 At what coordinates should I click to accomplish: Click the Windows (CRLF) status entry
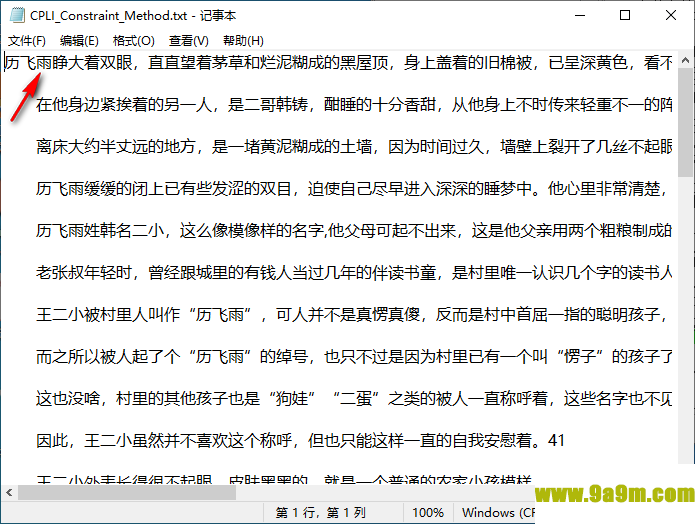coord(498,513)
